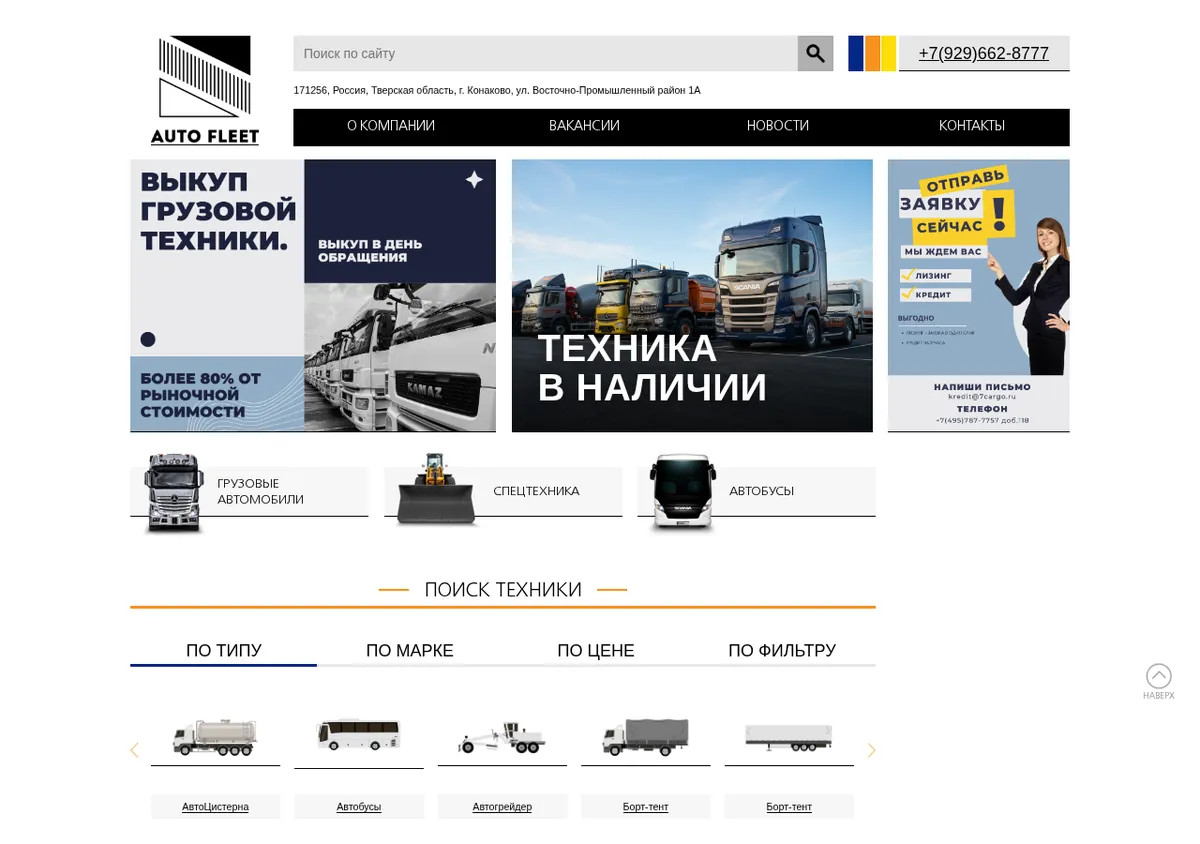Go to previous carousel items with left arrow
Image resolution: width=1200 pixels, height=844 pixels.
tap(134, 750)
